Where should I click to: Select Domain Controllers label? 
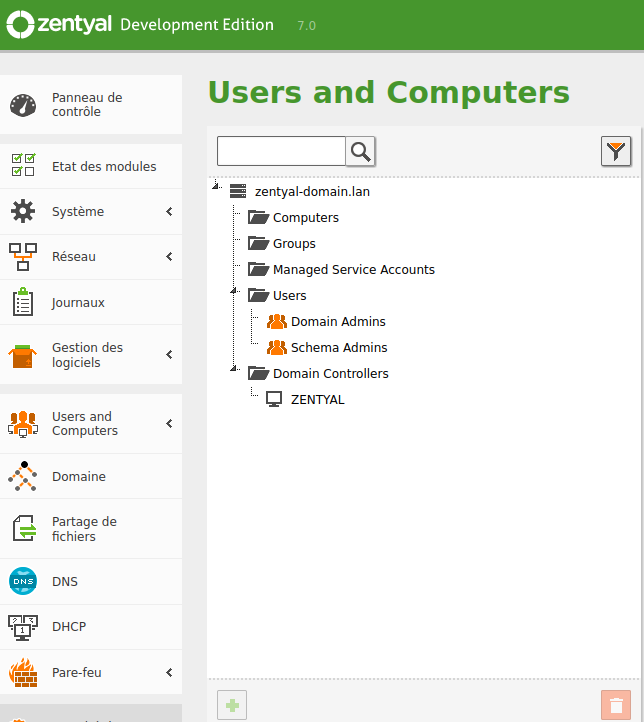coord(331,373)
